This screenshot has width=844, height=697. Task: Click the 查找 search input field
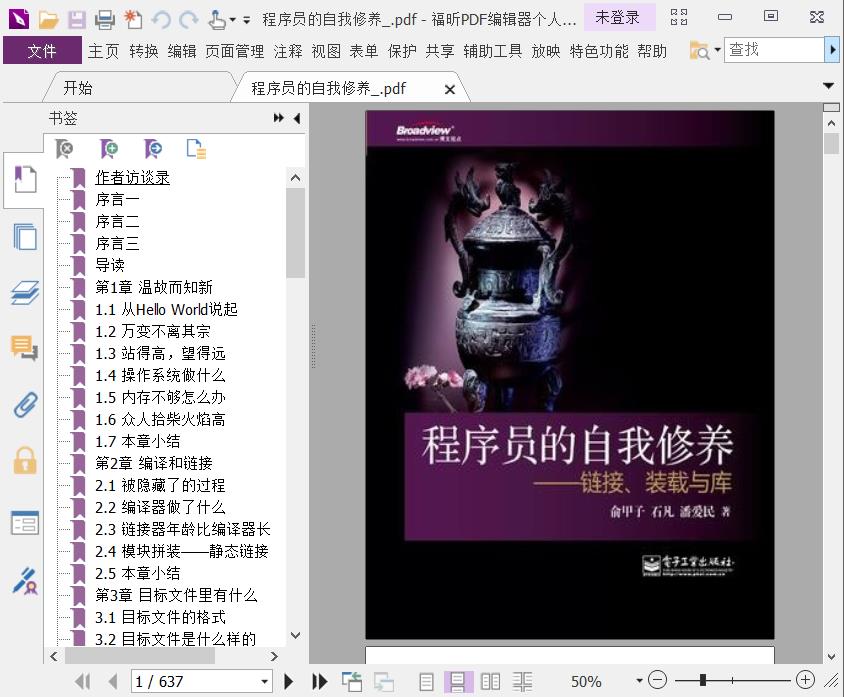[775, 50]
